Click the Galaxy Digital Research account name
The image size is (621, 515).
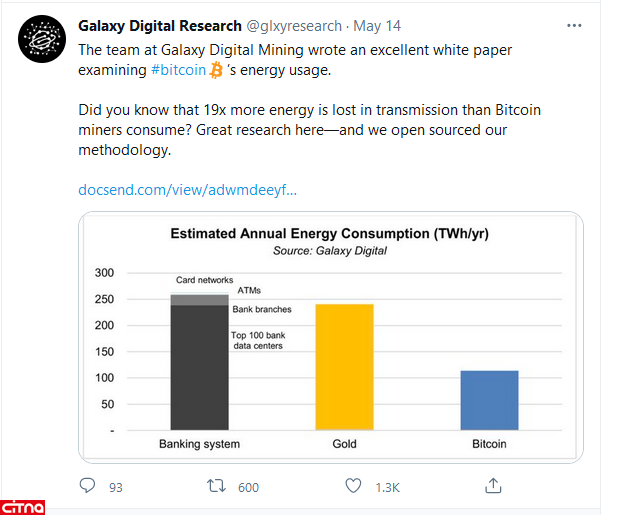click(x=159, y=25)
